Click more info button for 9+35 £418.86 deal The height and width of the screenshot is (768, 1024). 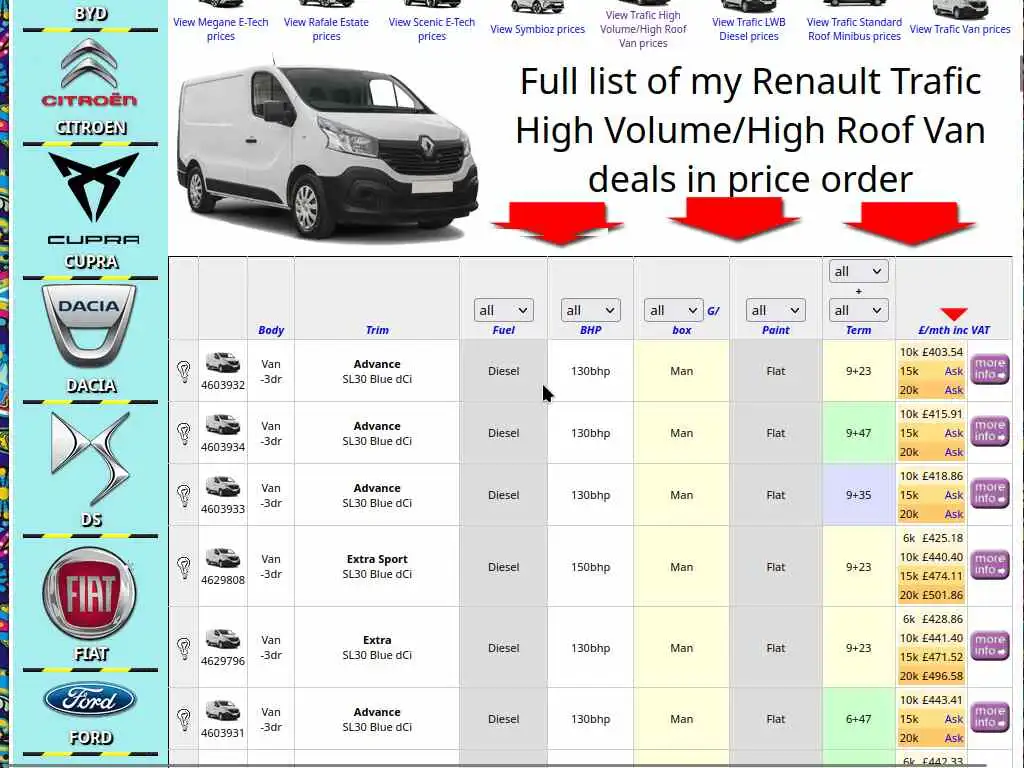989,493
